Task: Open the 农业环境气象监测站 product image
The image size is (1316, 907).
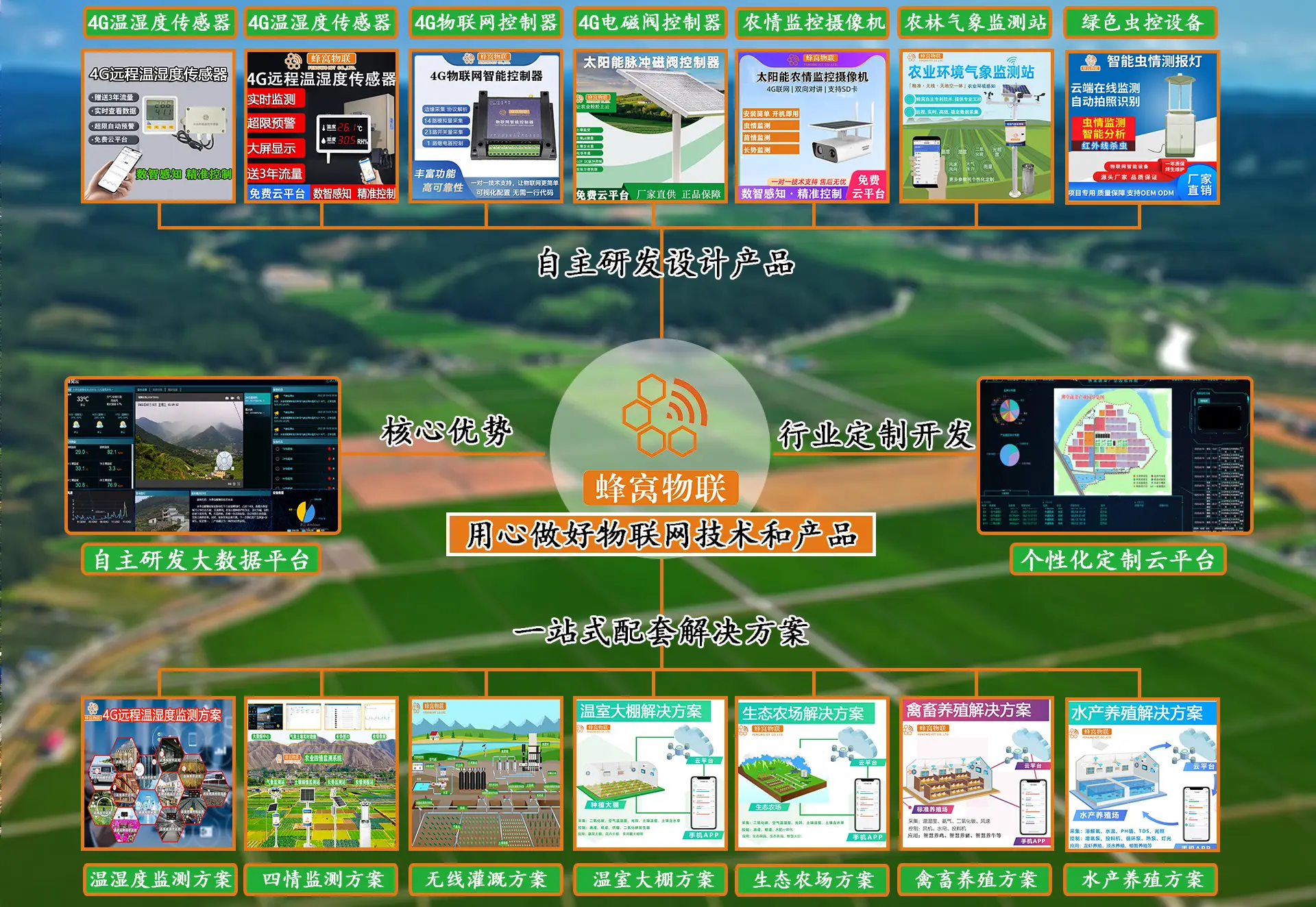Action: [x=977, y=126]
